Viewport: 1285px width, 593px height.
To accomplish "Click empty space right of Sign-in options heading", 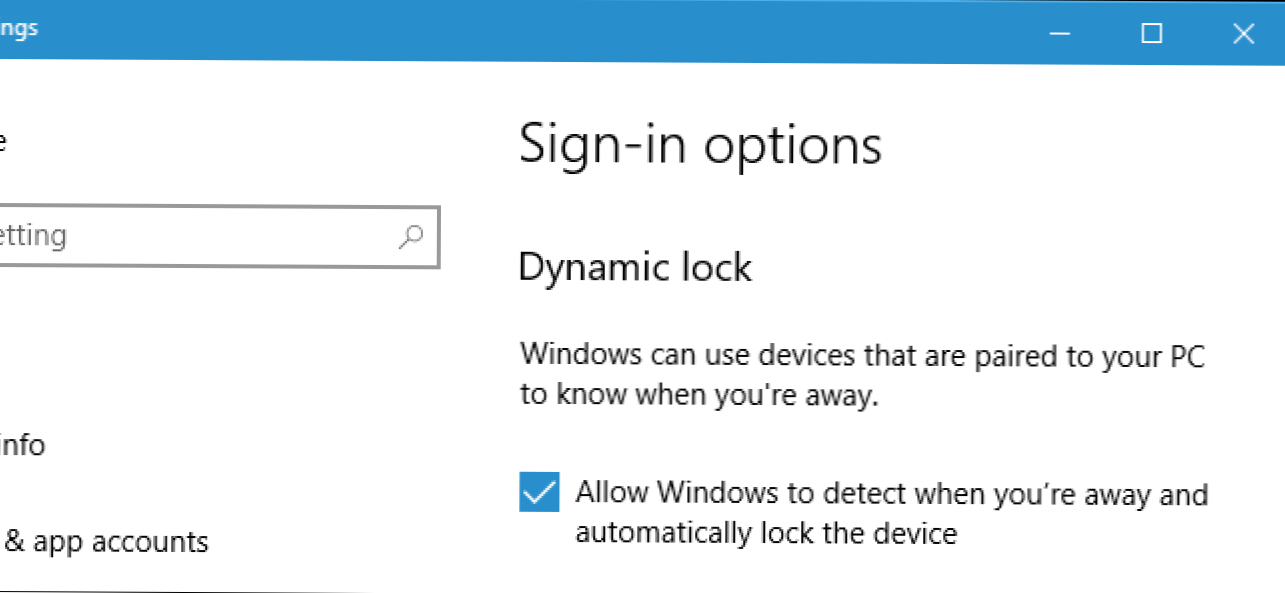I will point(1080,145).
